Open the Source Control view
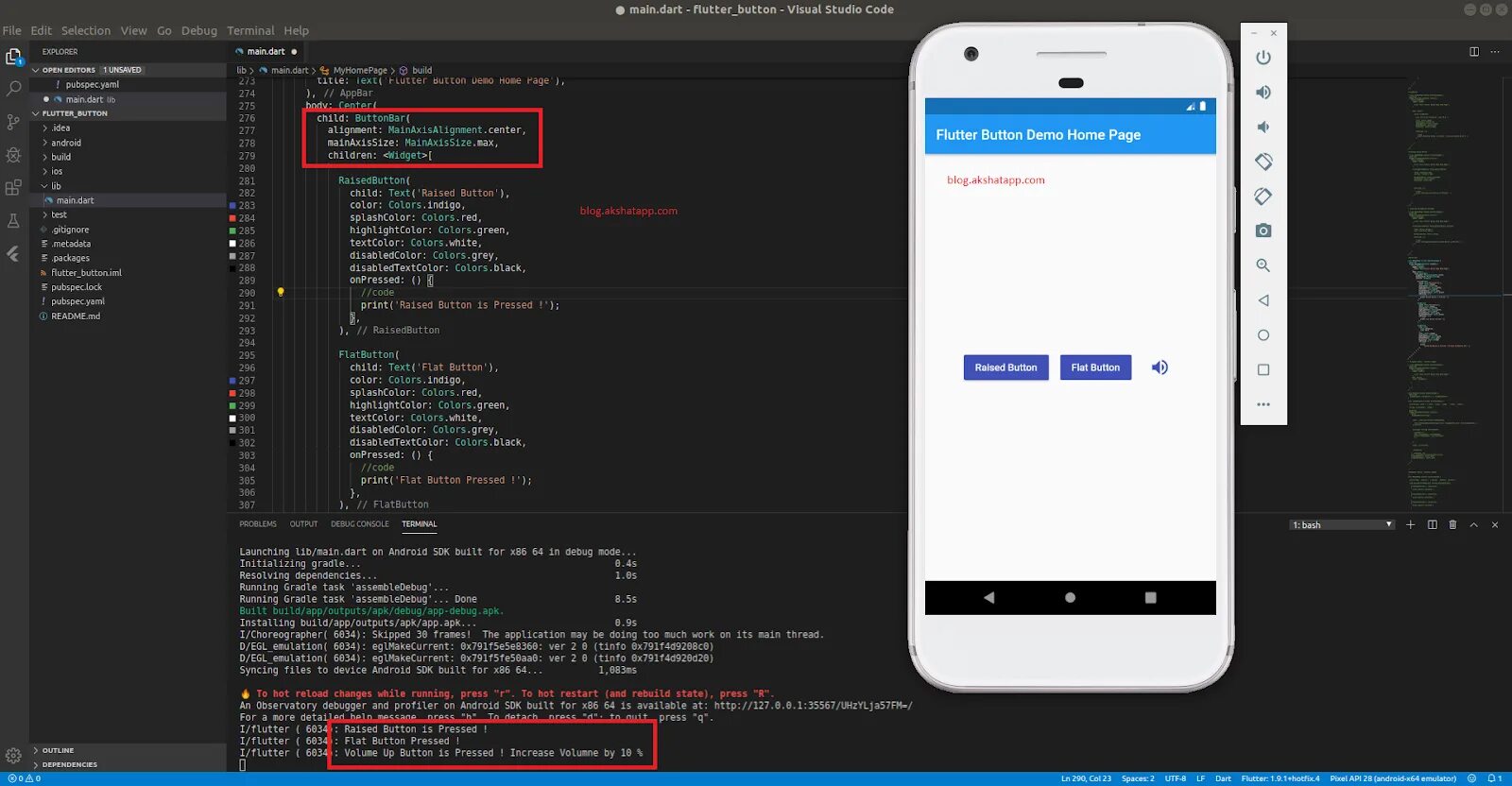1512x786 pixels. tap(13, 122)
